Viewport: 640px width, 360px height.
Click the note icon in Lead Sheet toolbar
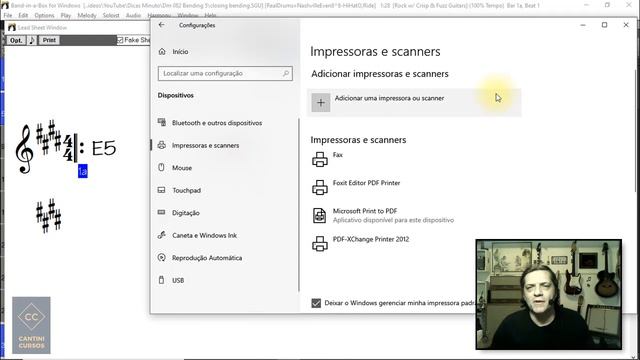(32, 40)
